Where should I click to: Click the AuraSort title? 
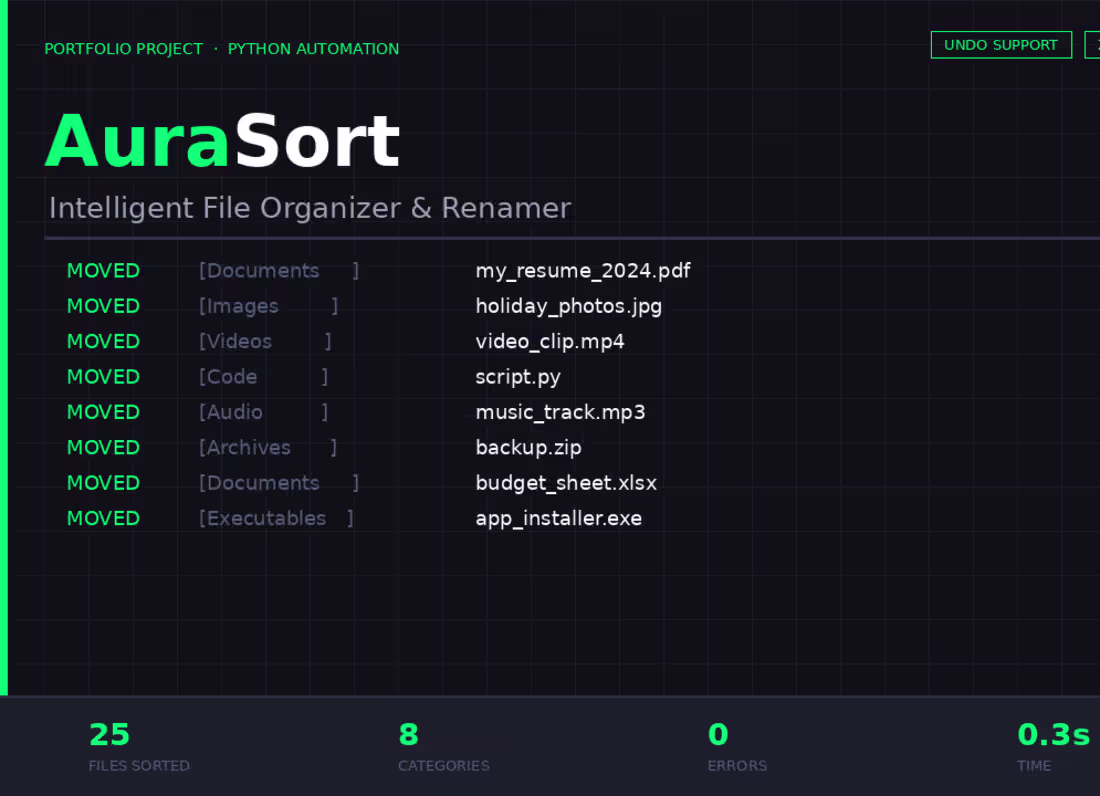point(222,142)
